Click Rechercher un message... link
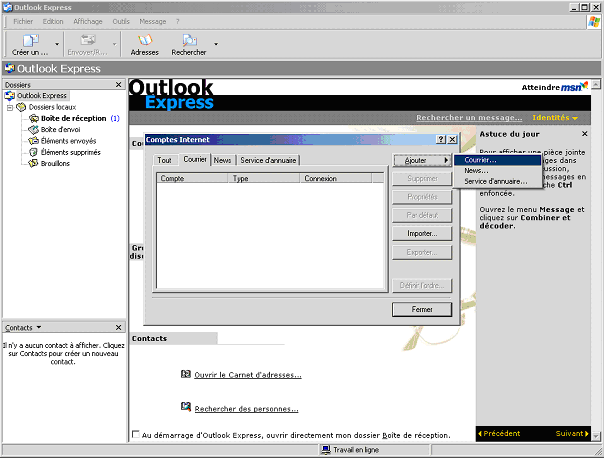This screenshot has height=459, width=604. (469, 118)
